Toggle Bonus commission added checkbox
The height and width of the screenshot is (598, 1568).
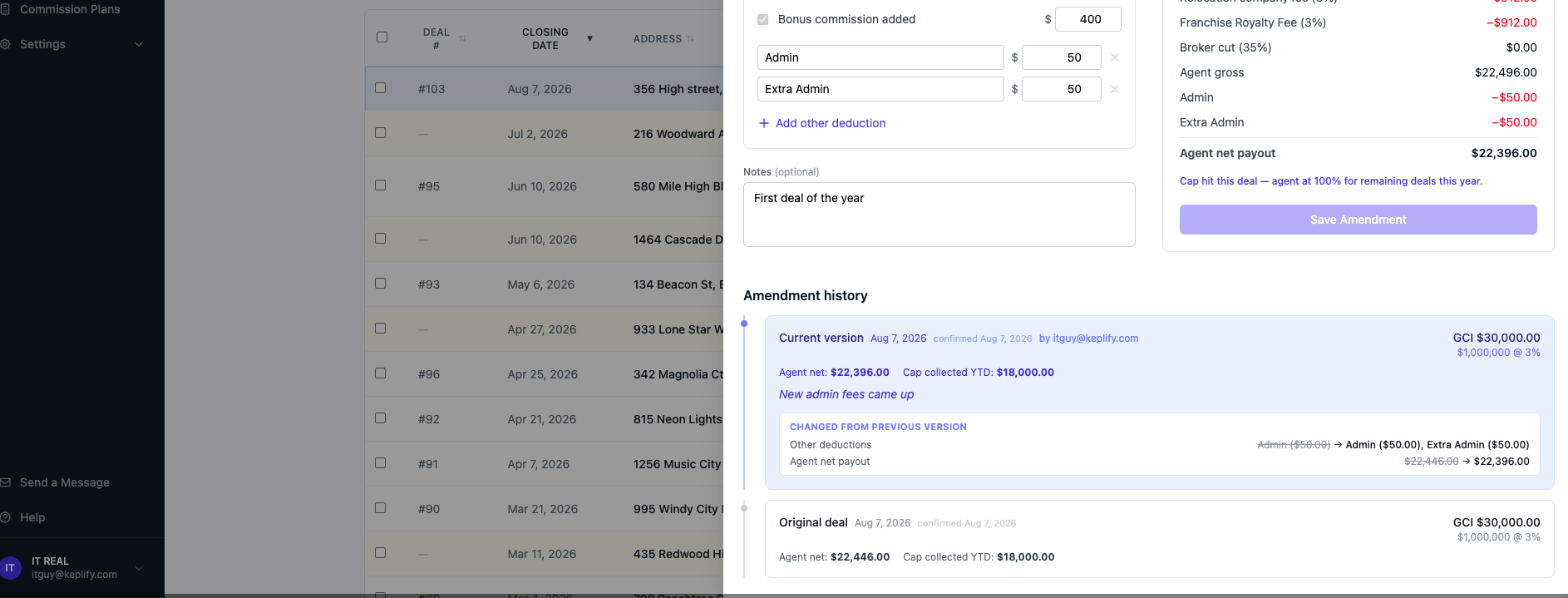pyautogui.click(x=763, y=19)
